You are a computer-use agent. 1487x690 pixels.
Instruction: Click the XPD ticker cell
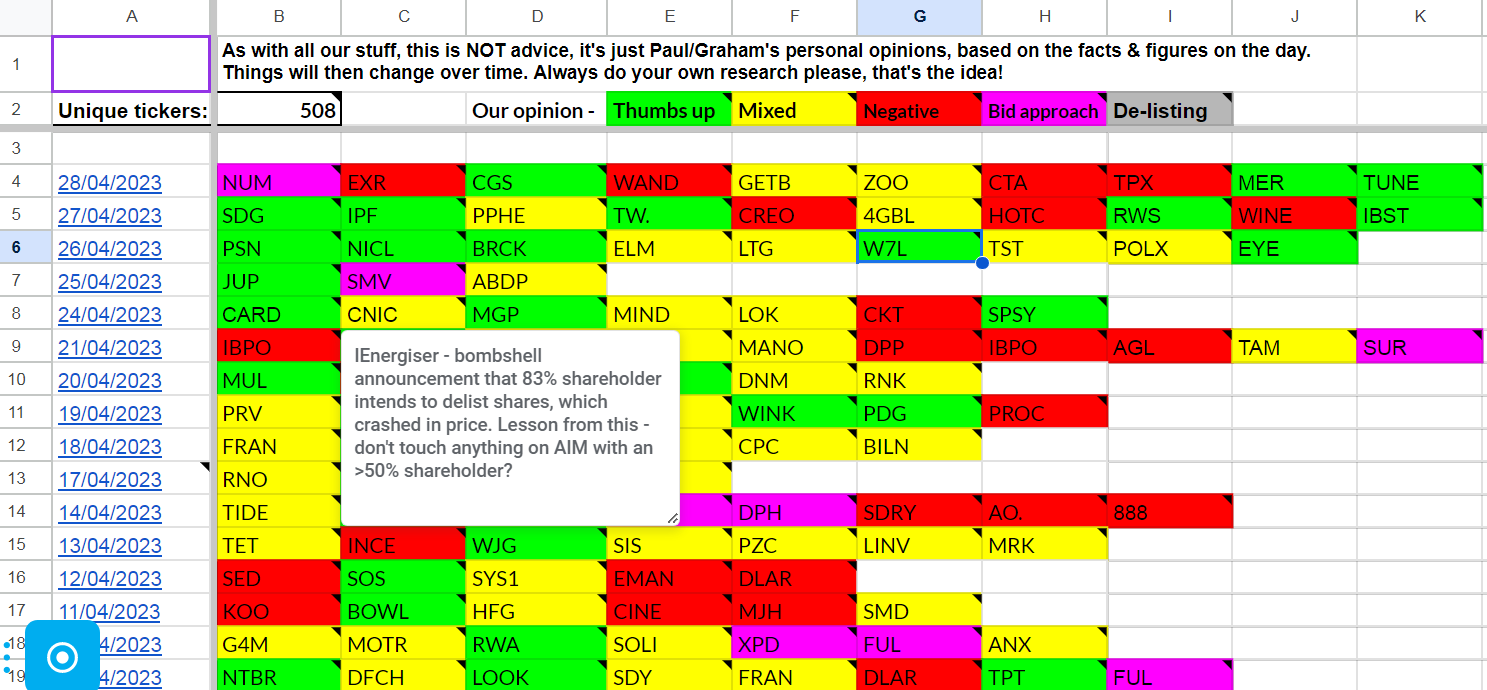[794, 644]
